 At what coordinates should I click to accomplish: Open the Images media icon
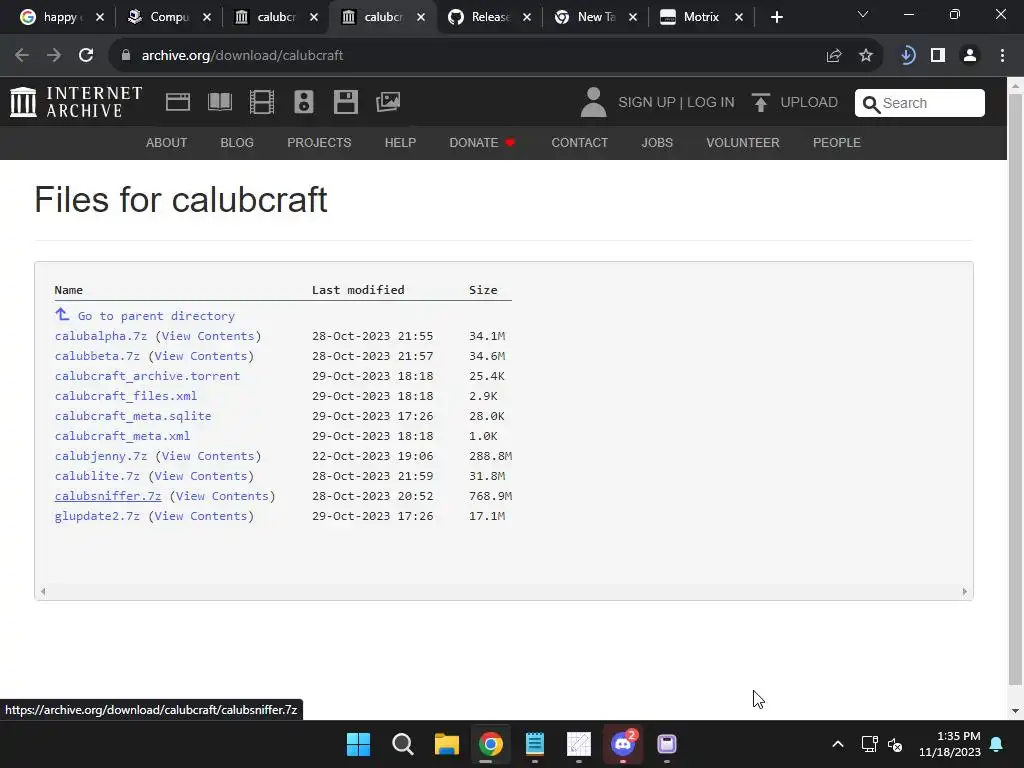tap(388, 102)
